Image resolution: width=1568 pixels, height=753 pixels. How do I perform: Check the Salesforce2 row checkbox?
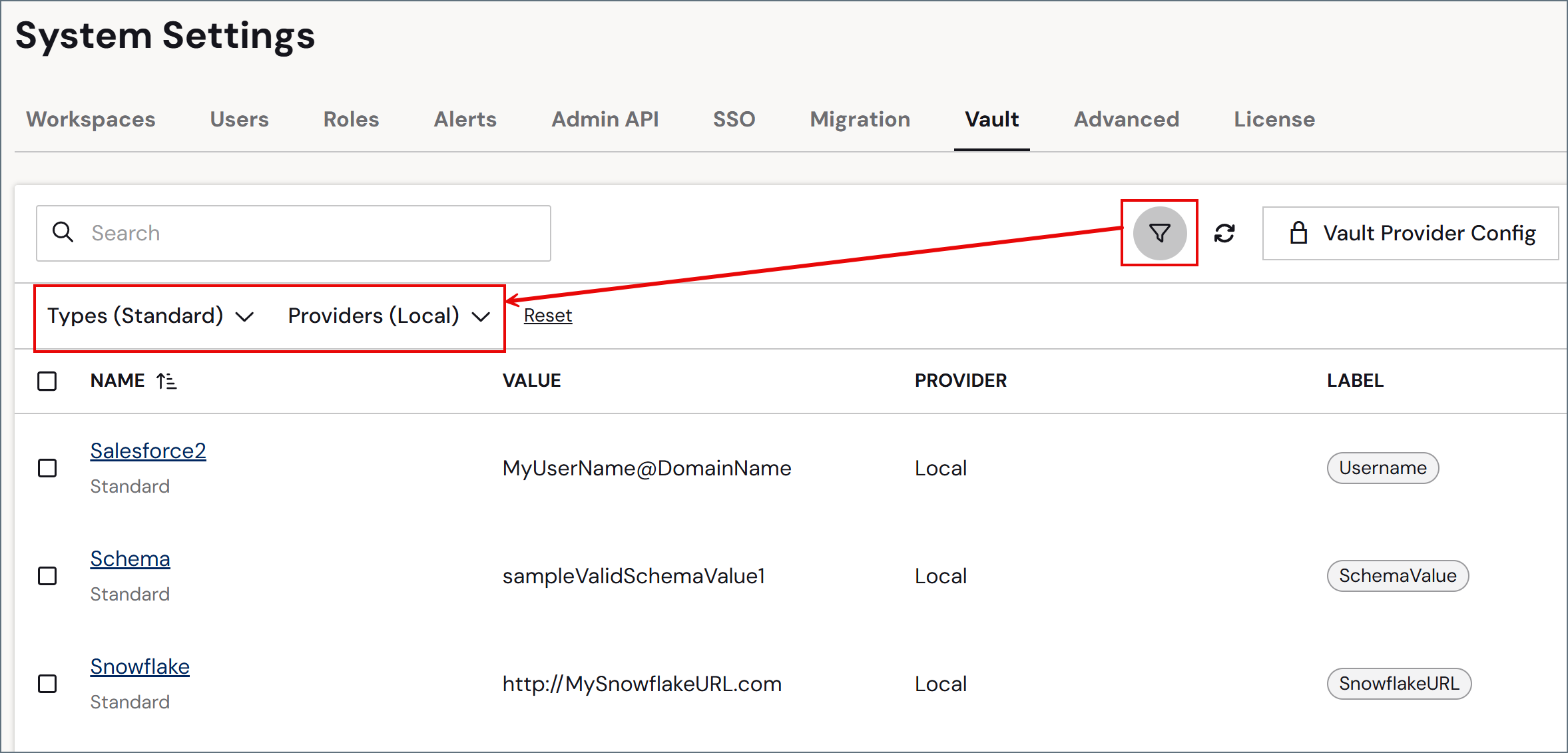47,468
